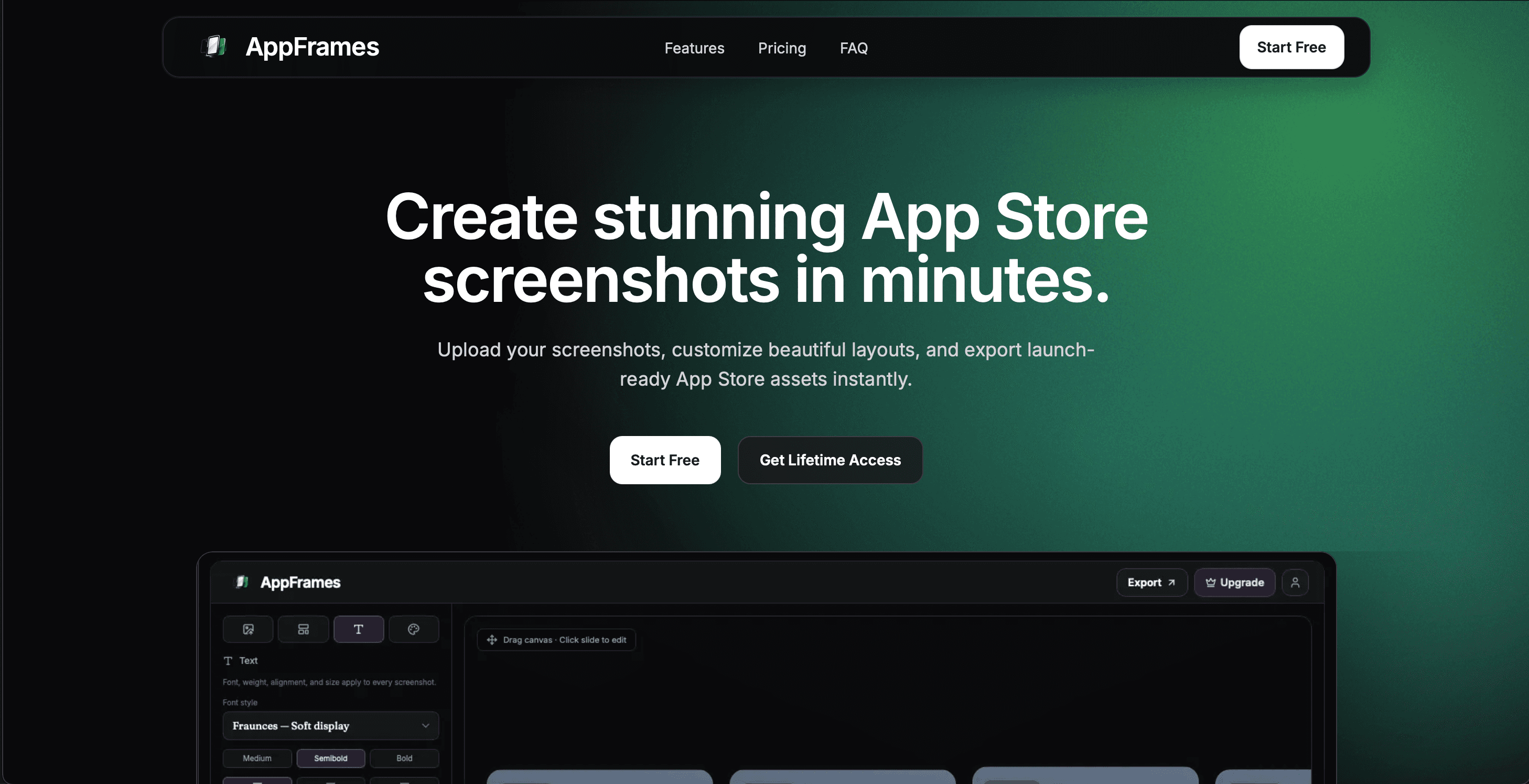Open the color palette tab icon
Screen dimensions: 1529x784
[x=414, y=629]
